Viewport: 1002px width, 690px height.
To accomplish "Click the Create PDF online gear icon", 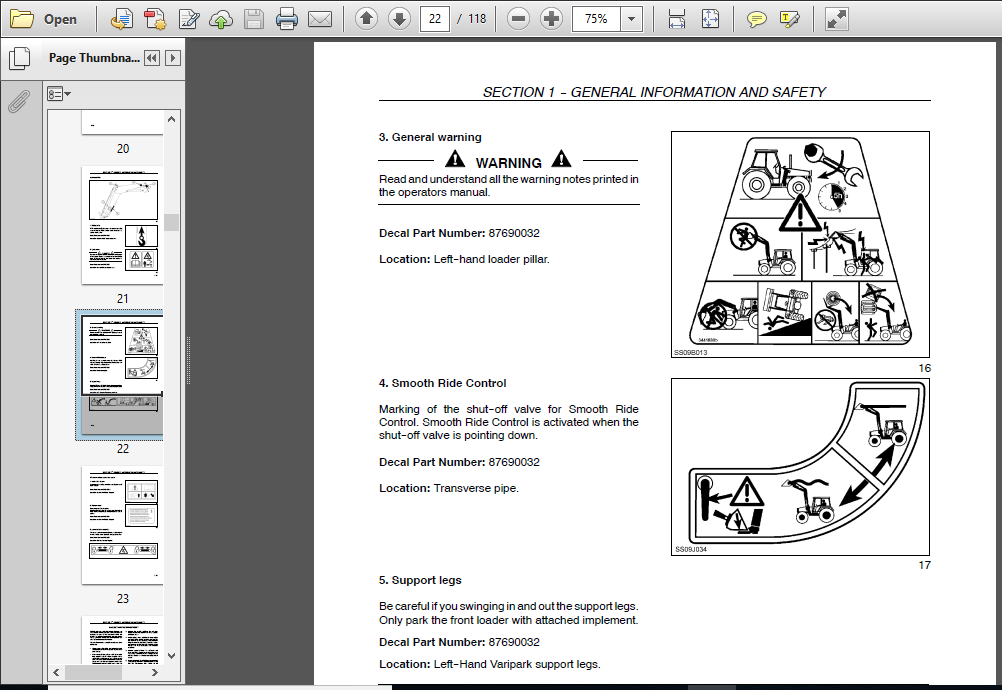I will [155, 19].
